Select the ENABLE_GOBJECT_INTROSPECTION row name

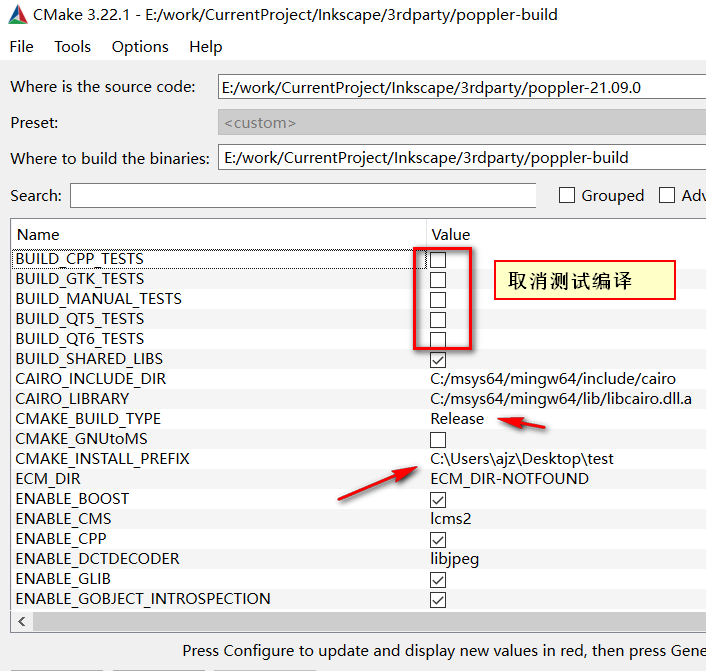pyautogui.click(x=143, y=598)
